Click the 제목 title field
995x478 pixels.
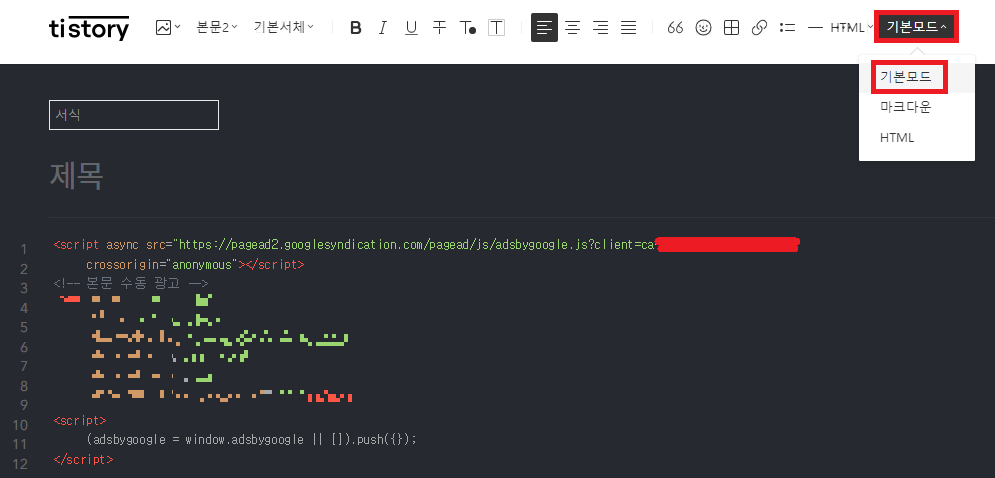(x=77, y=176)
